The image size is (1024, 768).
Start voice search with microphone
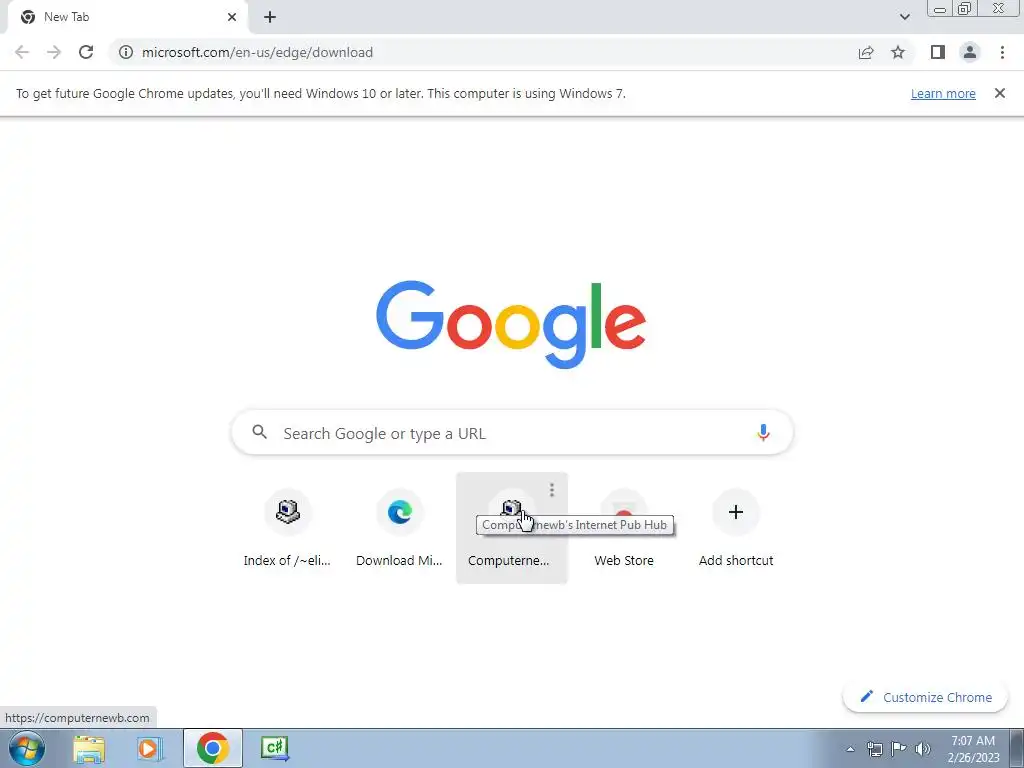coord(763,432)
